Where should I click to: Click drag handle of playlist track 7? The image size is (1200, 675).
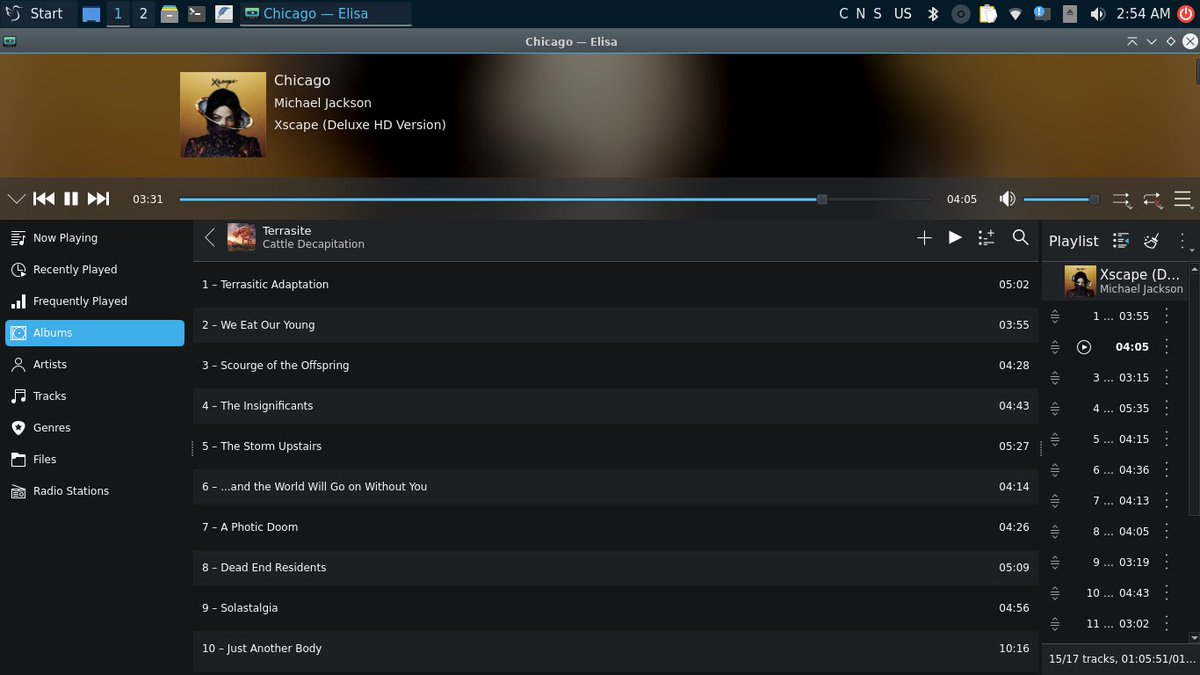(1054, 501)
